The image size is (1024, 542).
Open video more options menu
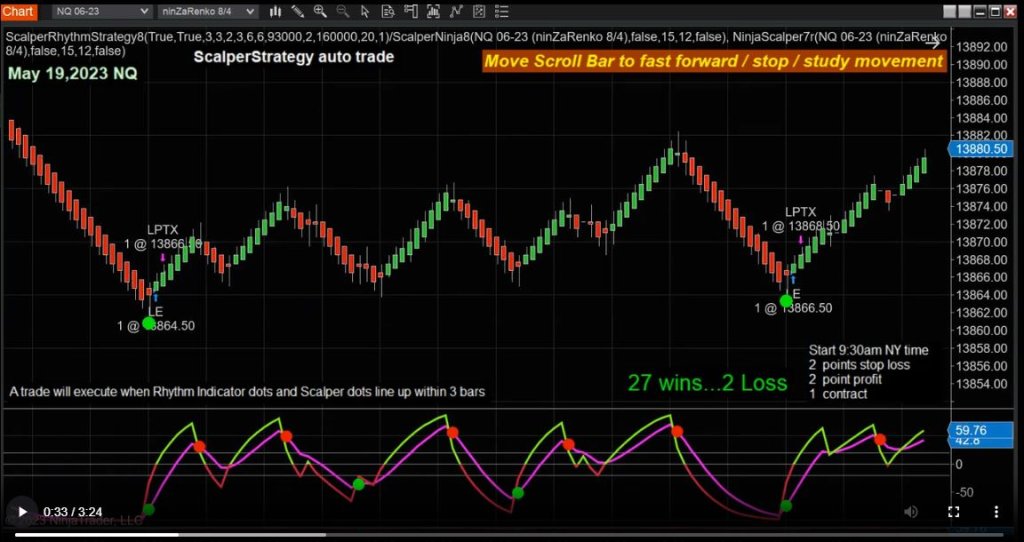pos(996,511)
